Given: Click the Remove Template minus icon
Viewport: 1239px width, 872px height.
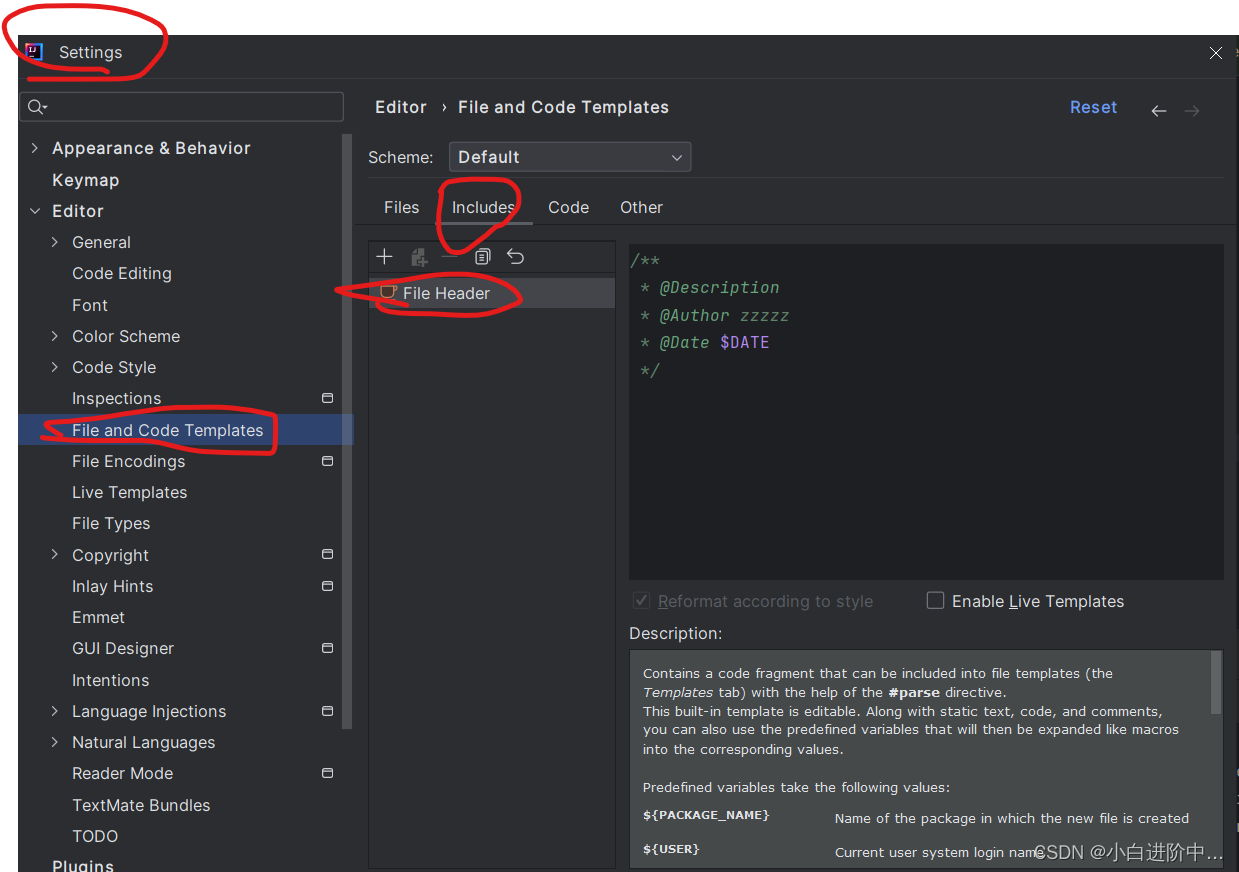Looking at the screenshot, I should click(450, 256).
